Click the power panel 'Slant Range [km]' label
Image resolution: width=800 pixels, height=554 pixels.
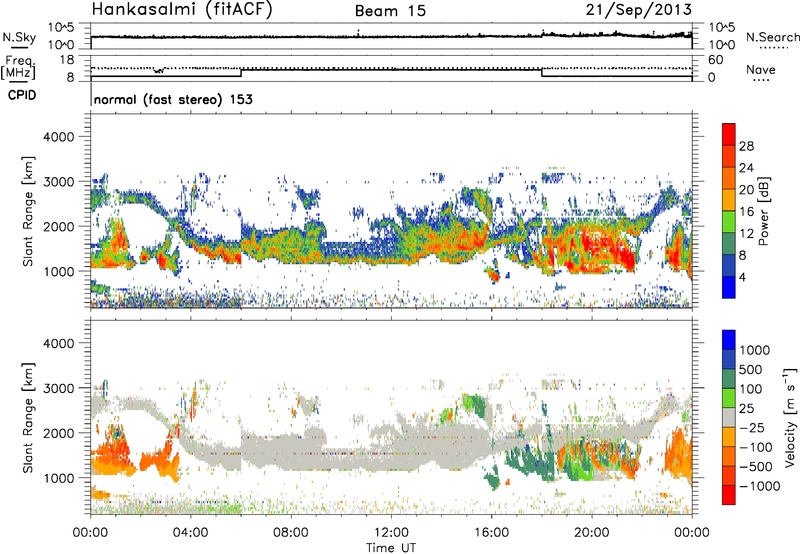(x=28, y=211)
